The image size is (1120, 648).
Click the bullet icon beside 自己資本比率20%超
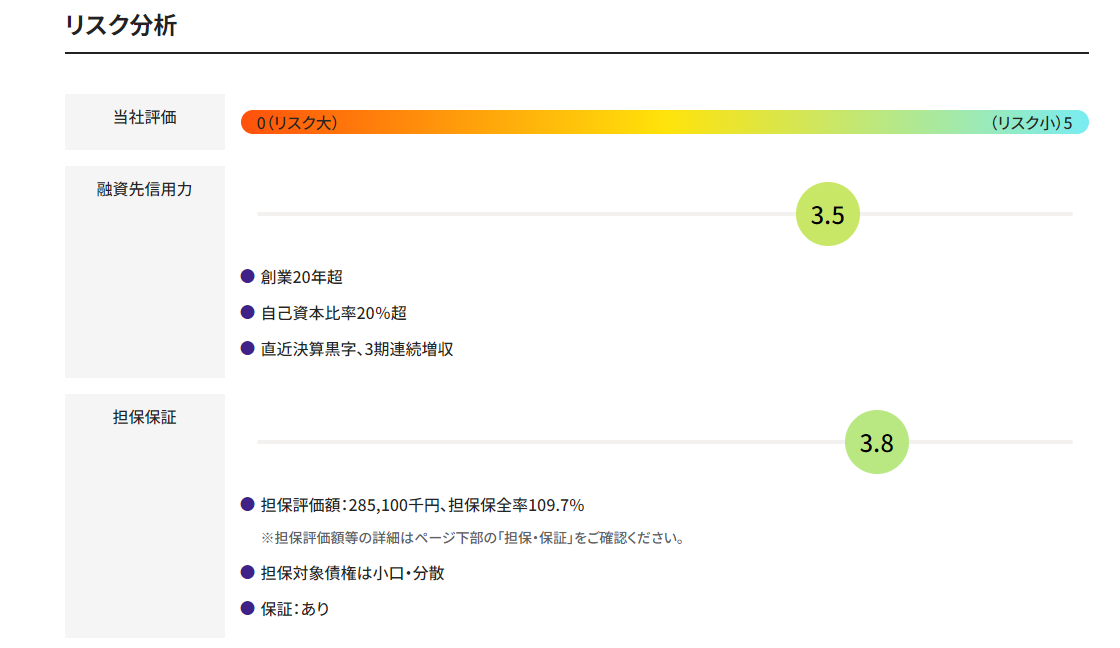click(x=247, y=312)
